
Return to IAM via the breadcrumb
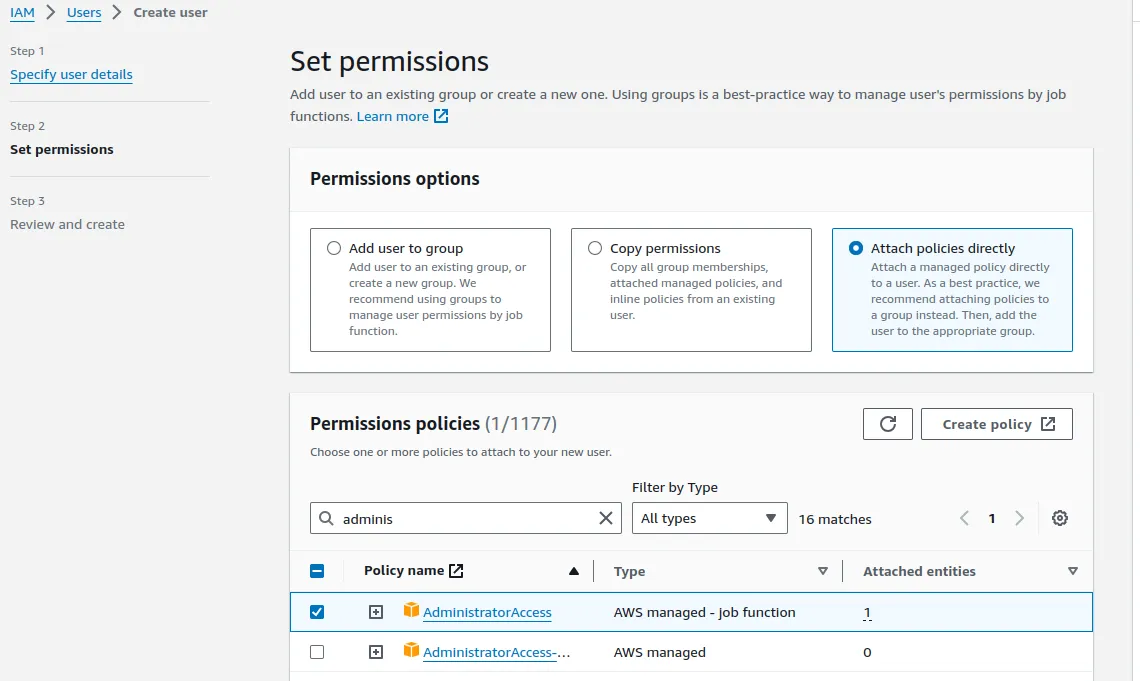coord(22,12)
